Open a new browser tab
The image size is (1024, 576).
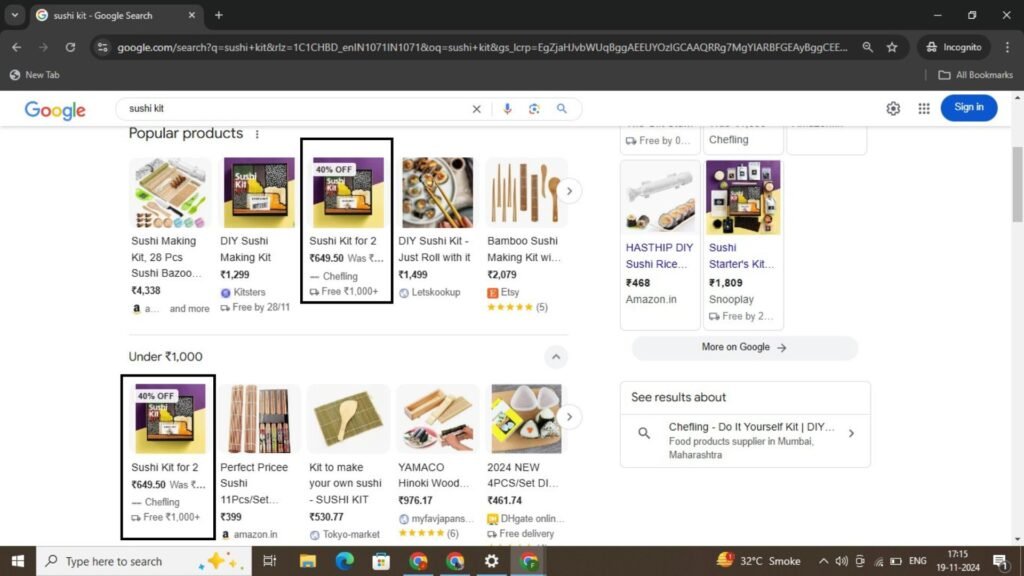219,15
